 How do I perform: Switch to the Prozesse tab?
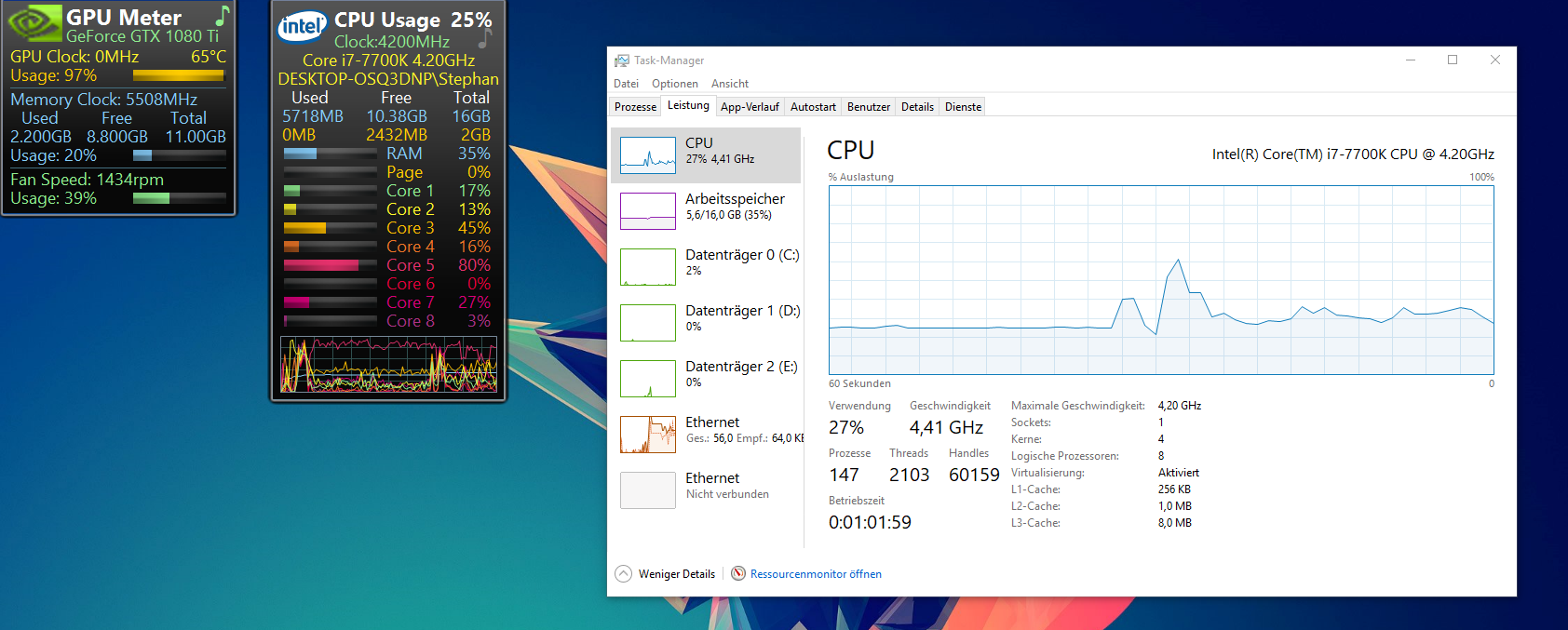click(x=635, y=107)
